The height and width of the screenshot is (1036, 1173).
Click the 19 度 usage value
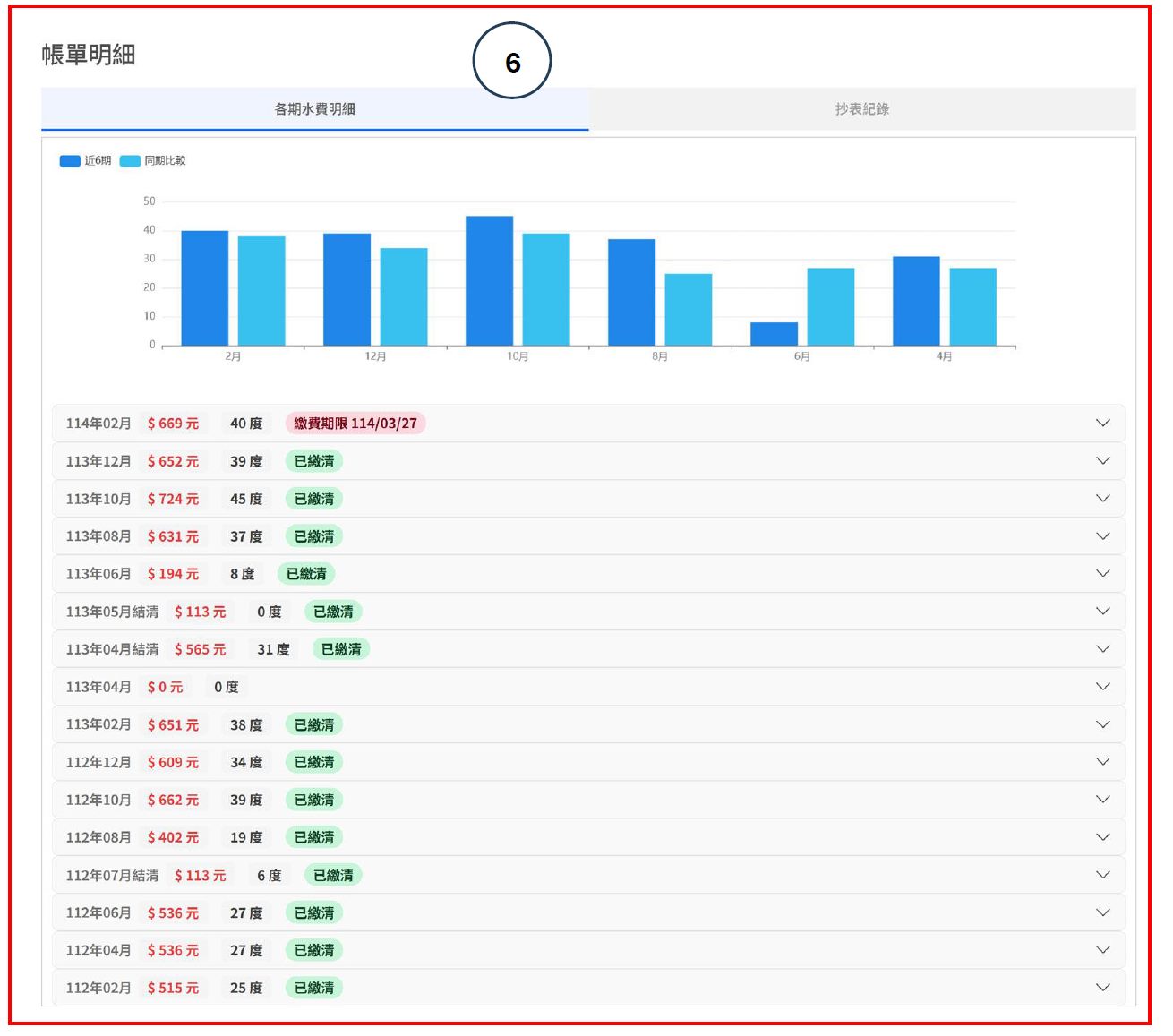246,837
